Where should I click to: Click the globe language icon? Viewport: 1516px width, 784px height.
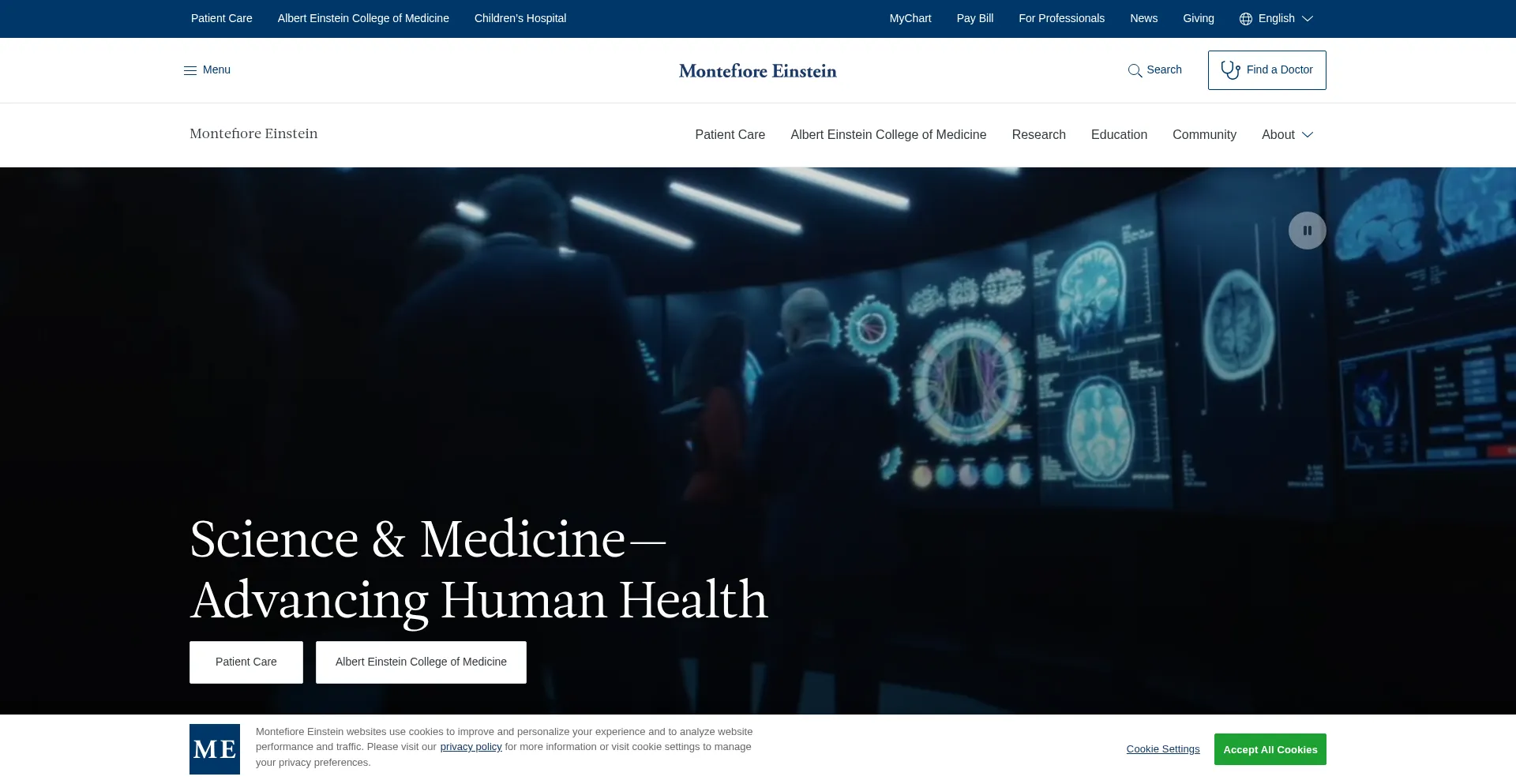tap(1246, 19)
